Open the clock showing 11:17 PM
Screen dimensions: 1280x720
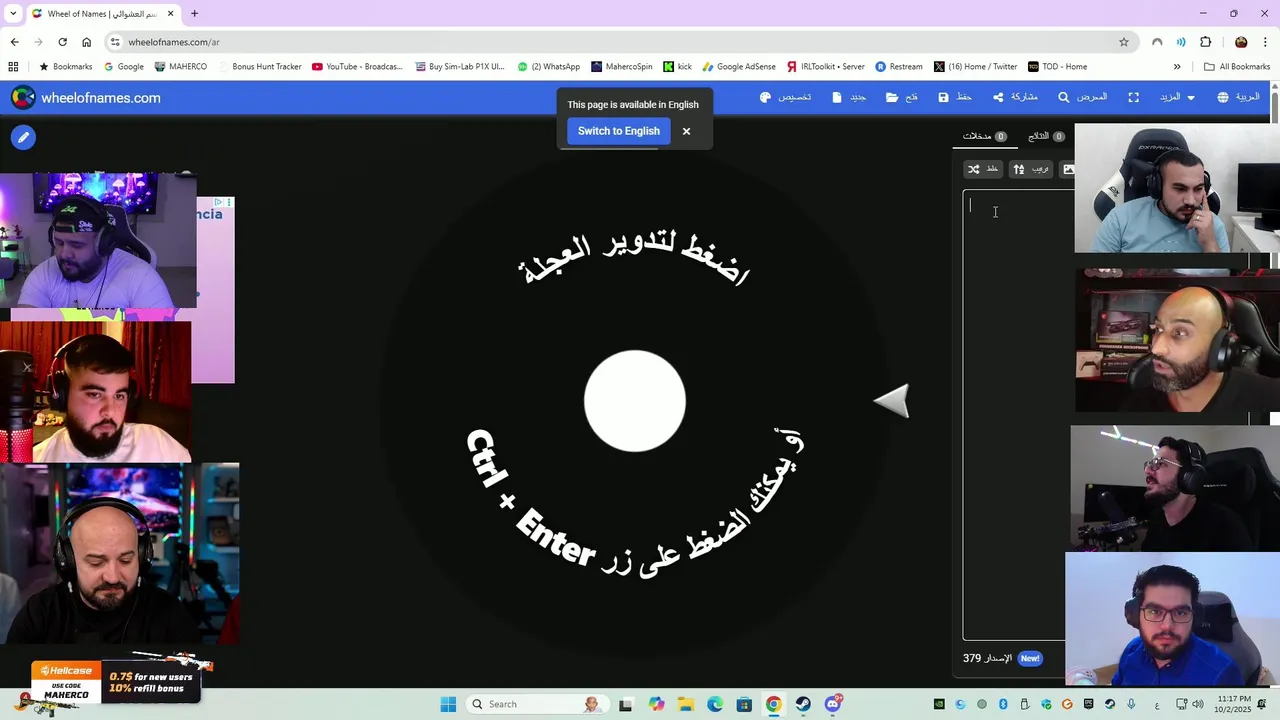(1234, 704)
